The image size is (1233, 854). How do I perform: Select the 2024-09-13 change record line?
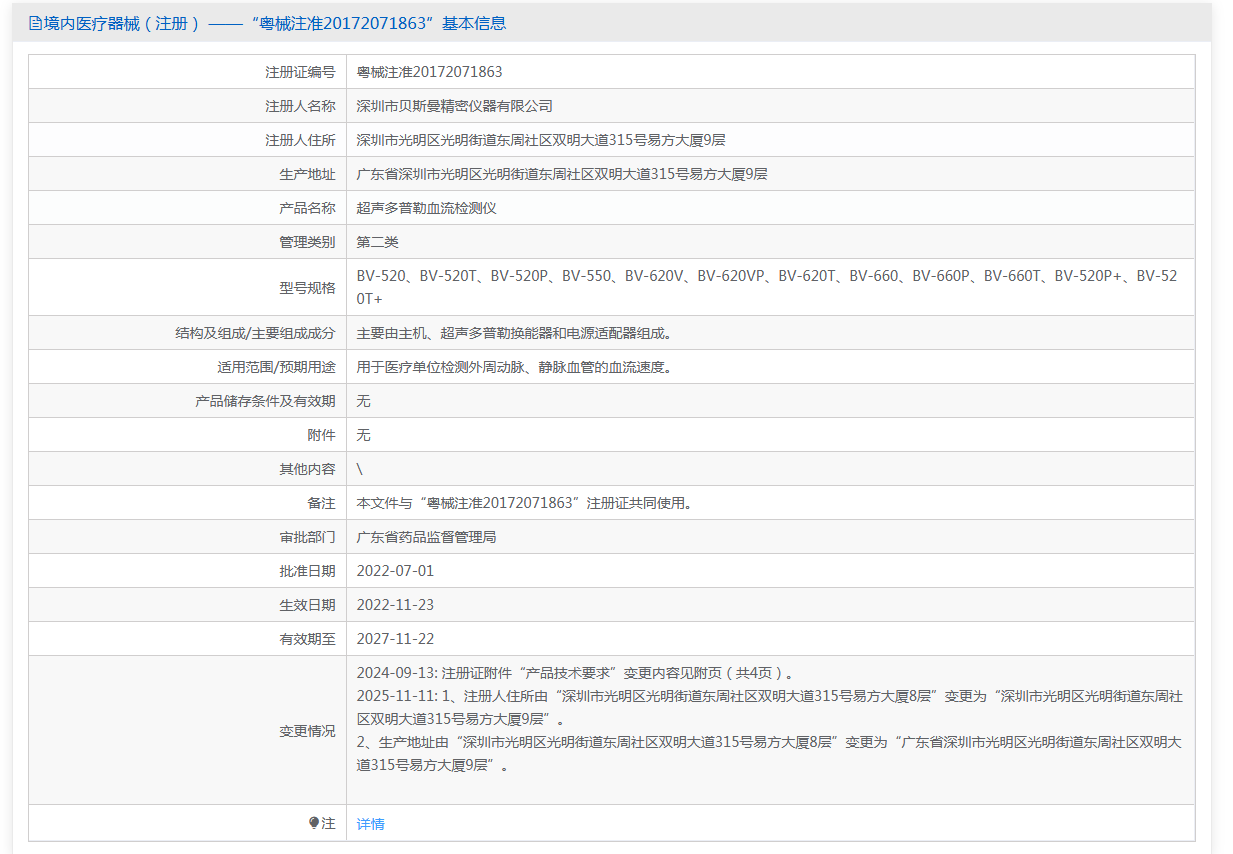[578, 673]
